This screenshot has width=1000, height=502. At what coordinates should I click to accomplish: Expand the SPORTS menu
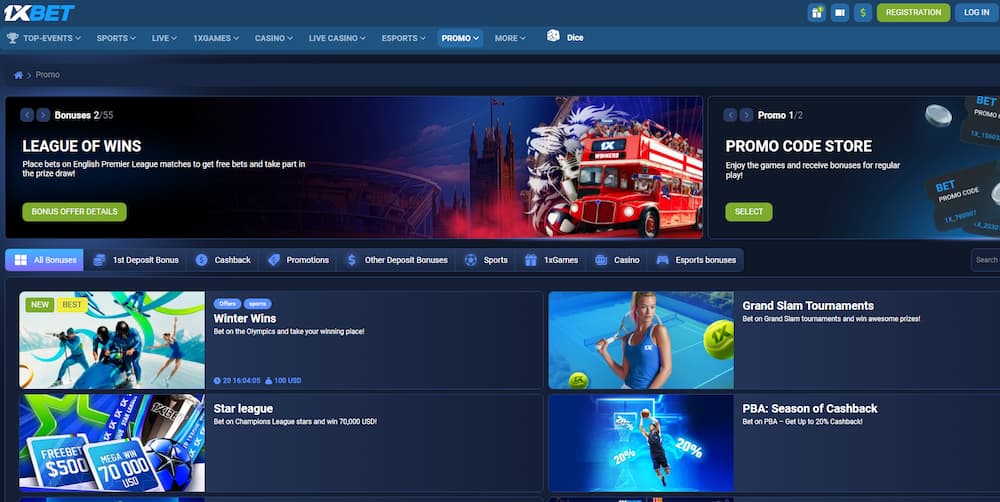click(x=116, y=38)
